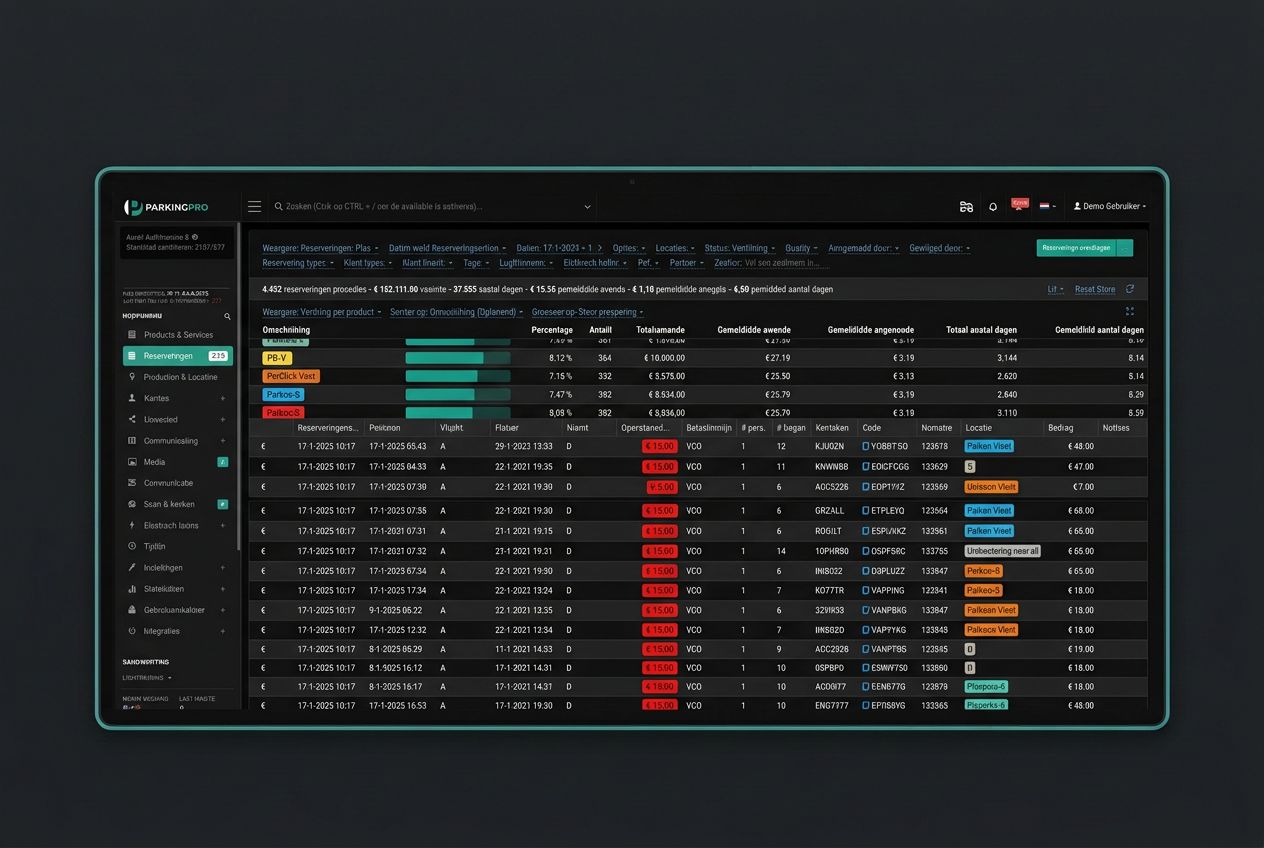Sort by the Bedrag column header
The height and width of the screenshot is (848, 1264).
pyautogui.click(x=1060, y=428)
